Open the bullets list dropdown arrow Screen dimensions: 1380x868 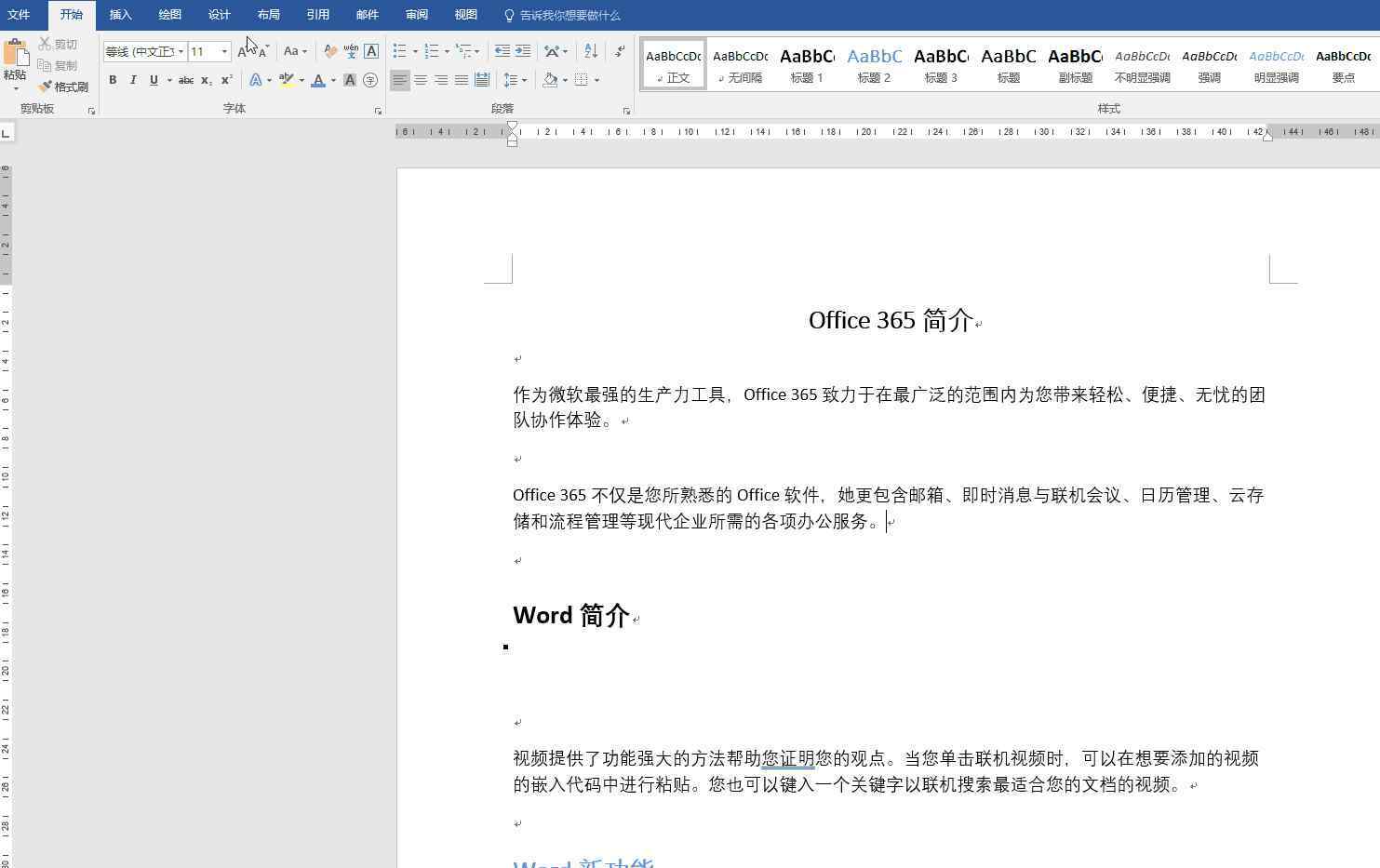click(x=415, y=51)
